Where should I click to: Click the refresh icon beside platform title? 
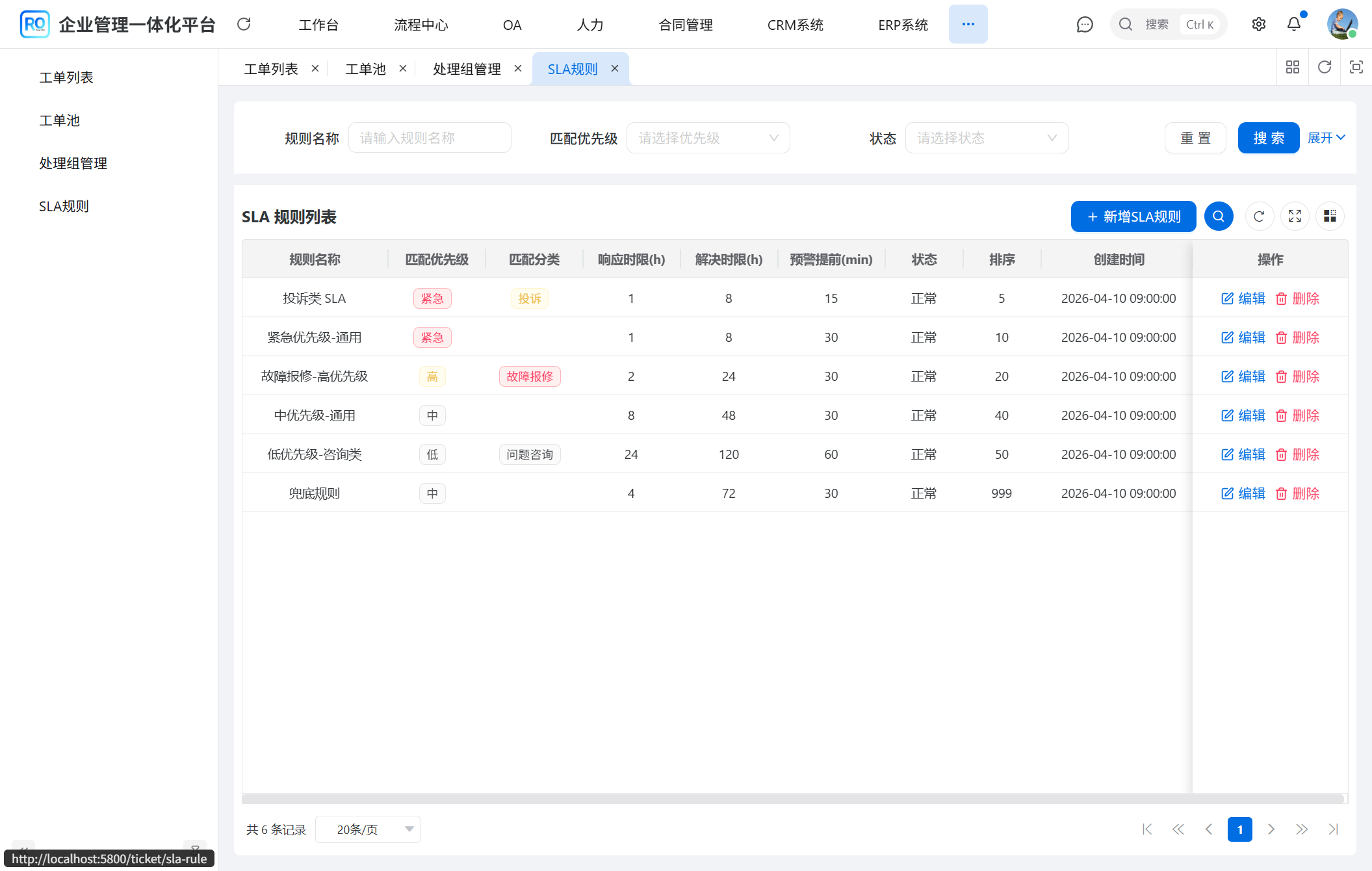pos(244,25)
